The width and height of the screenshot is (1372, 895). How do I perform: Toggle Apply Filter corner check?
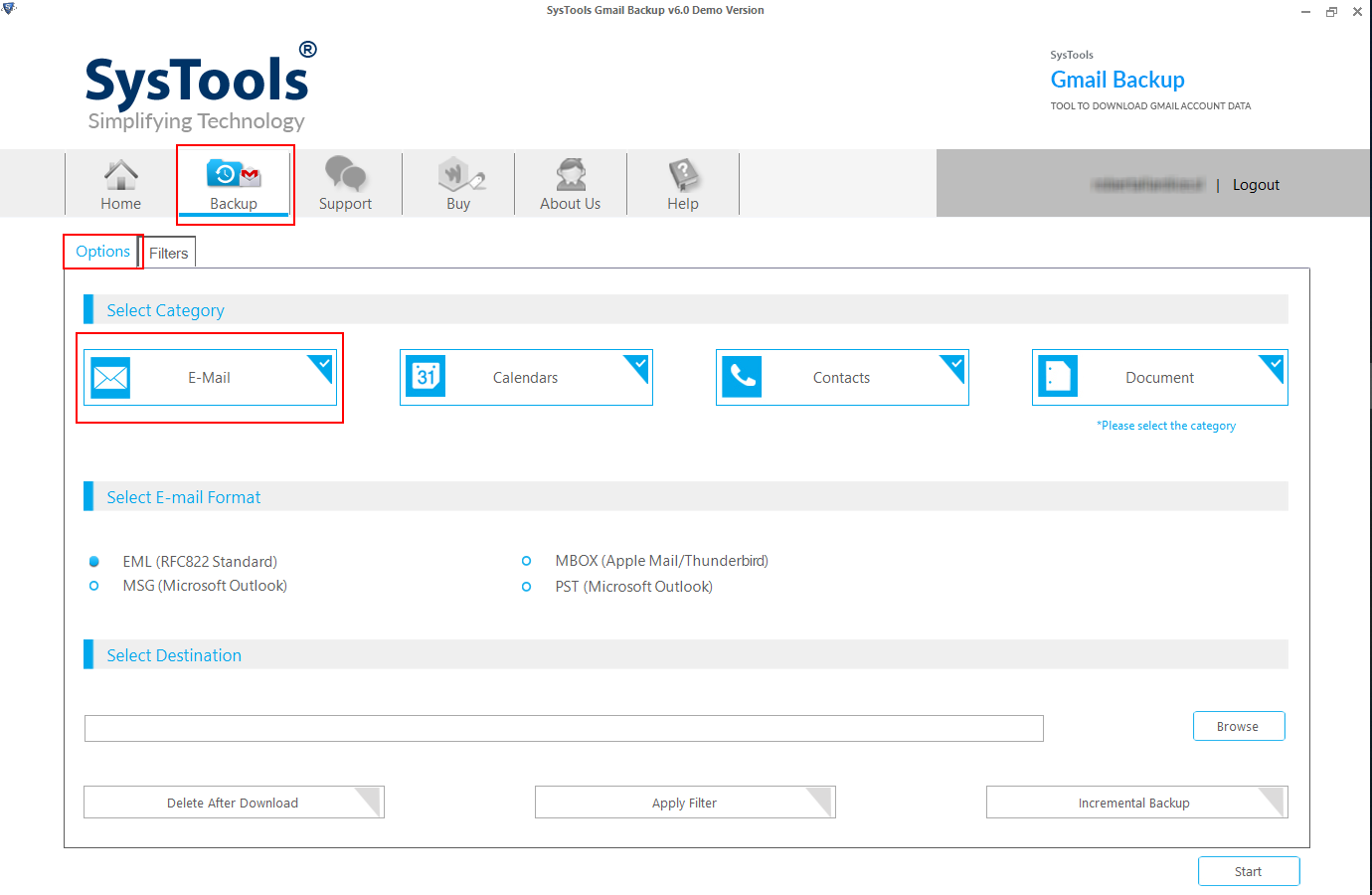tap(821, 800)
